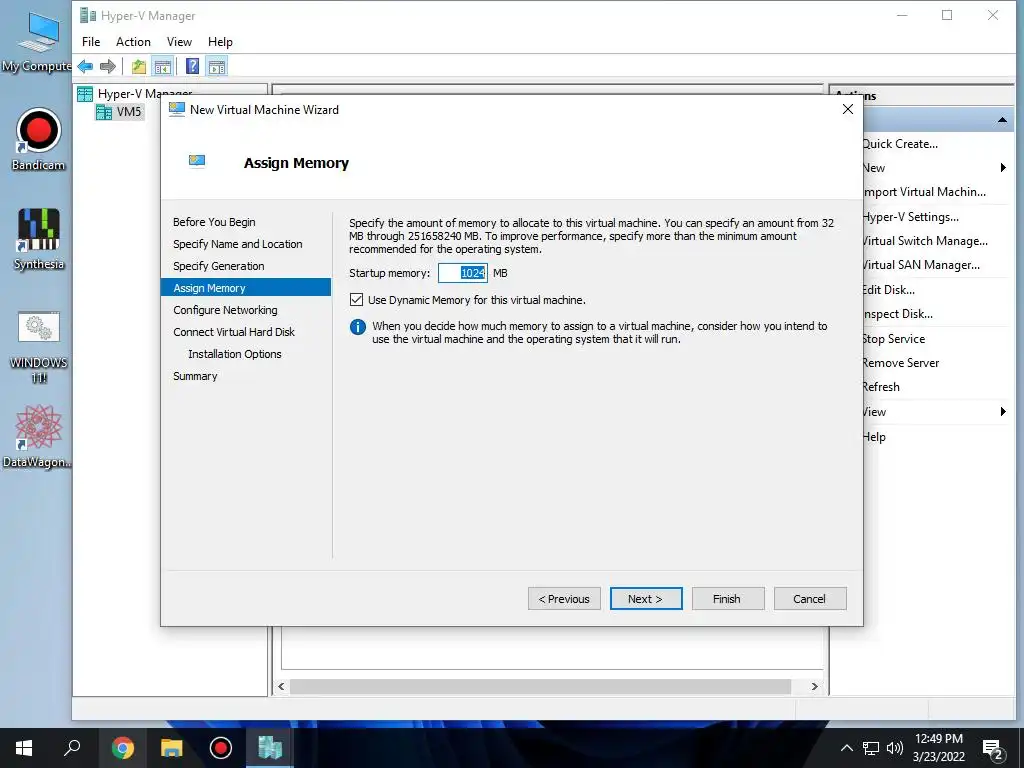The width and height of the screenshot is (1024, 768).
Task: Show hidden system tray icons
Action: point(846,748)
